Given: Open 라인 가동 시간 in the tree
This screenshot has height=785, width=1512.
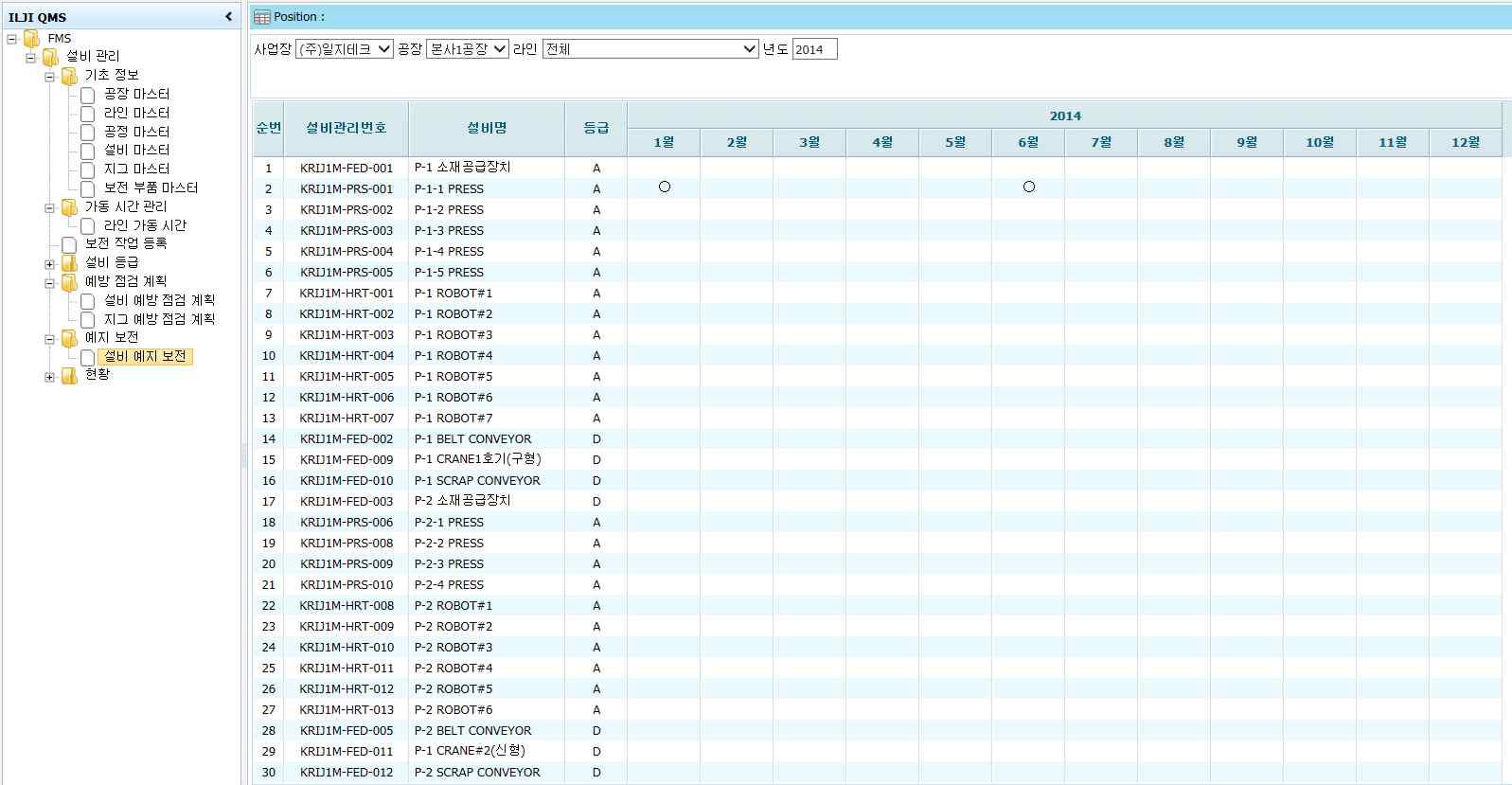Looking at the screenshot, I should point(145,226).
